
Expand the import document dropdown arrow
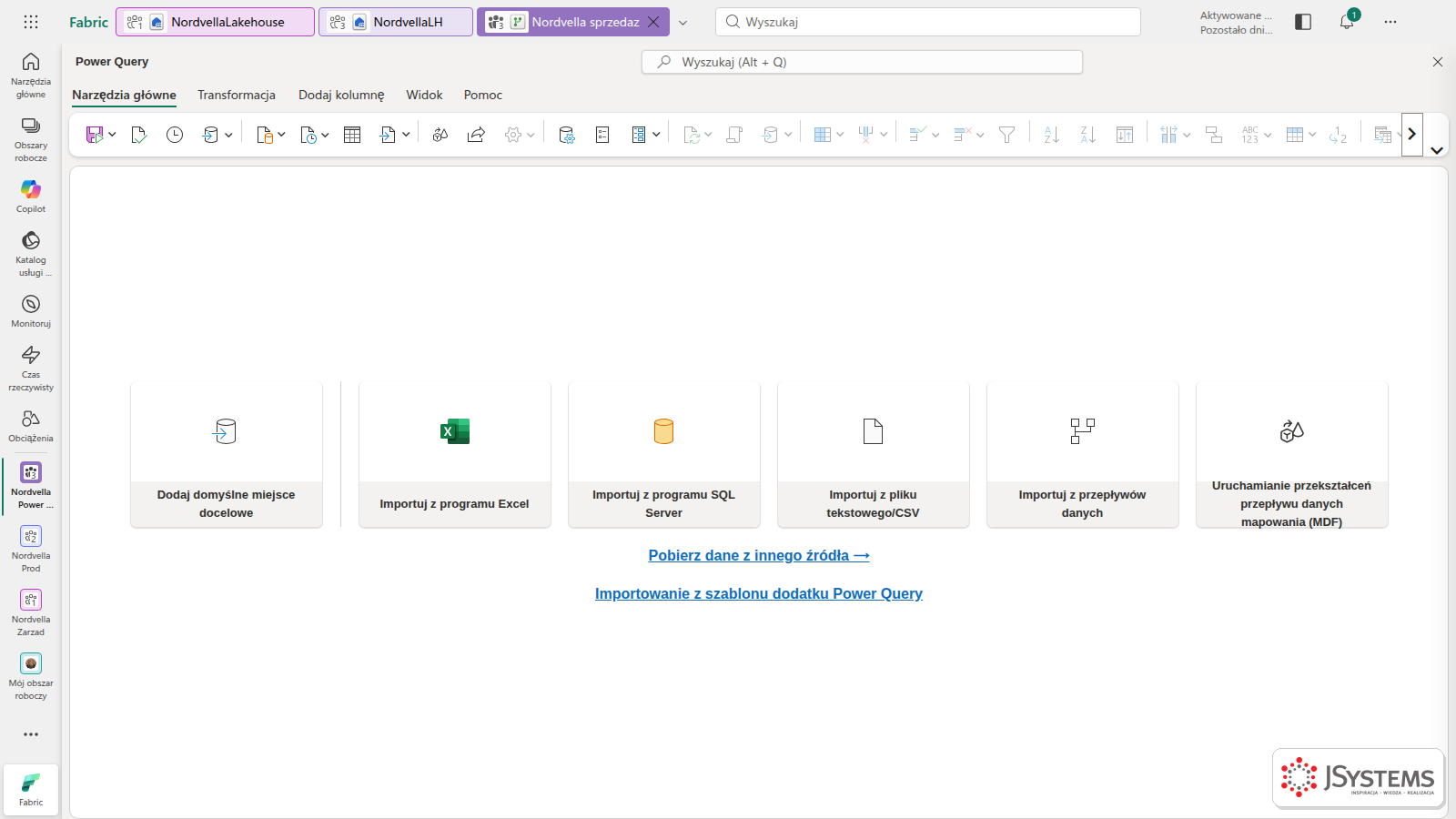point(406,135)
